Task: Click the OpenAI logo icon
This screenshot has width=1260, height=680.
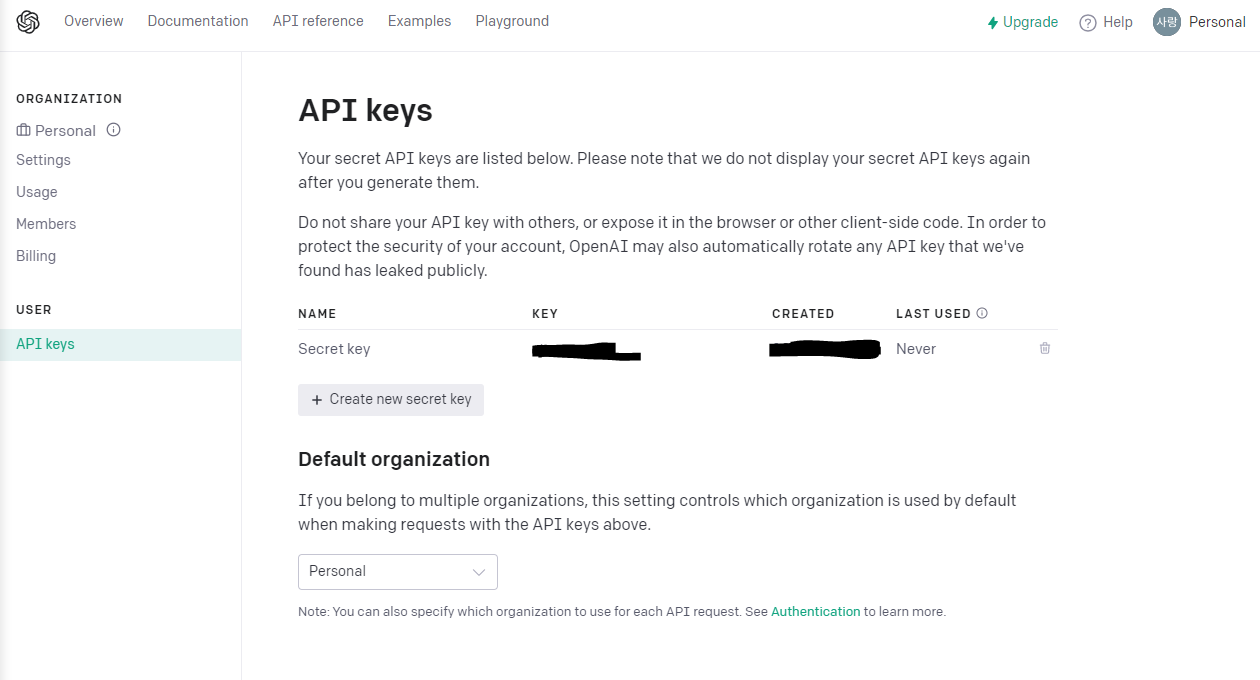Action: (x=28, y=22)
